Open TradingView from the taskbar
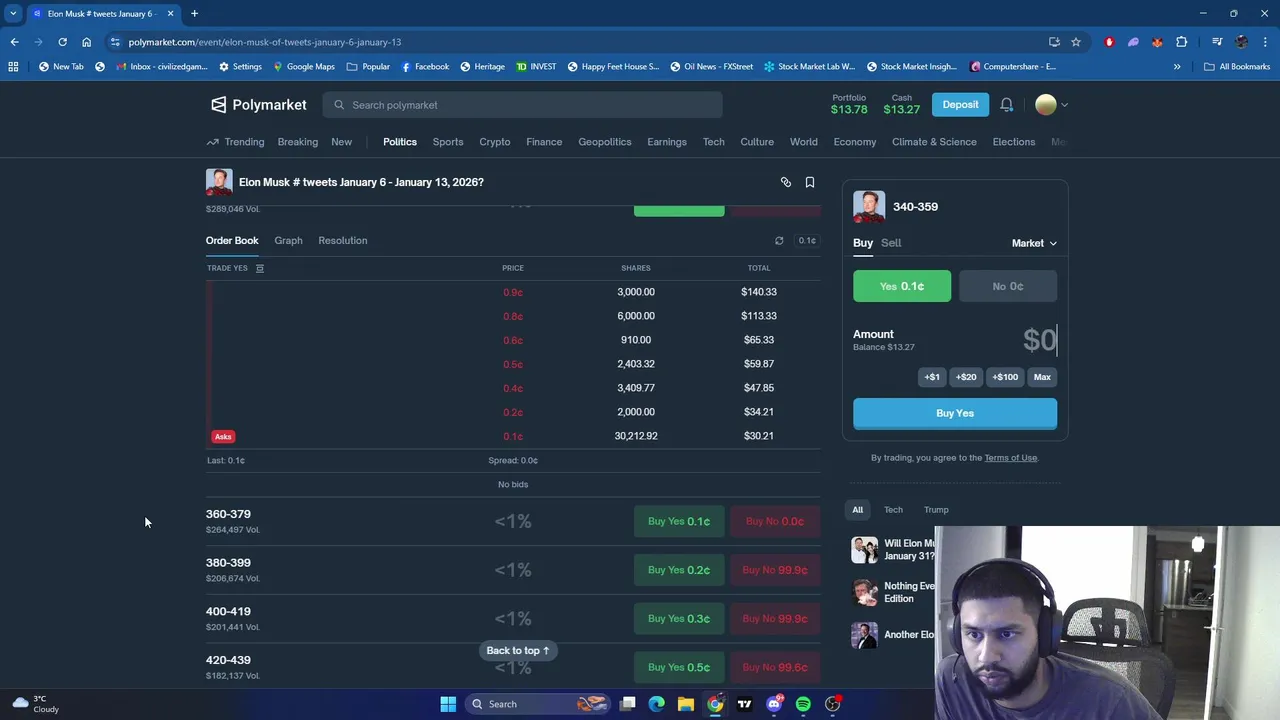Image resolution: width=1280 pixels, height=720 pixels. pyautogui.click(x=744, y=704)
